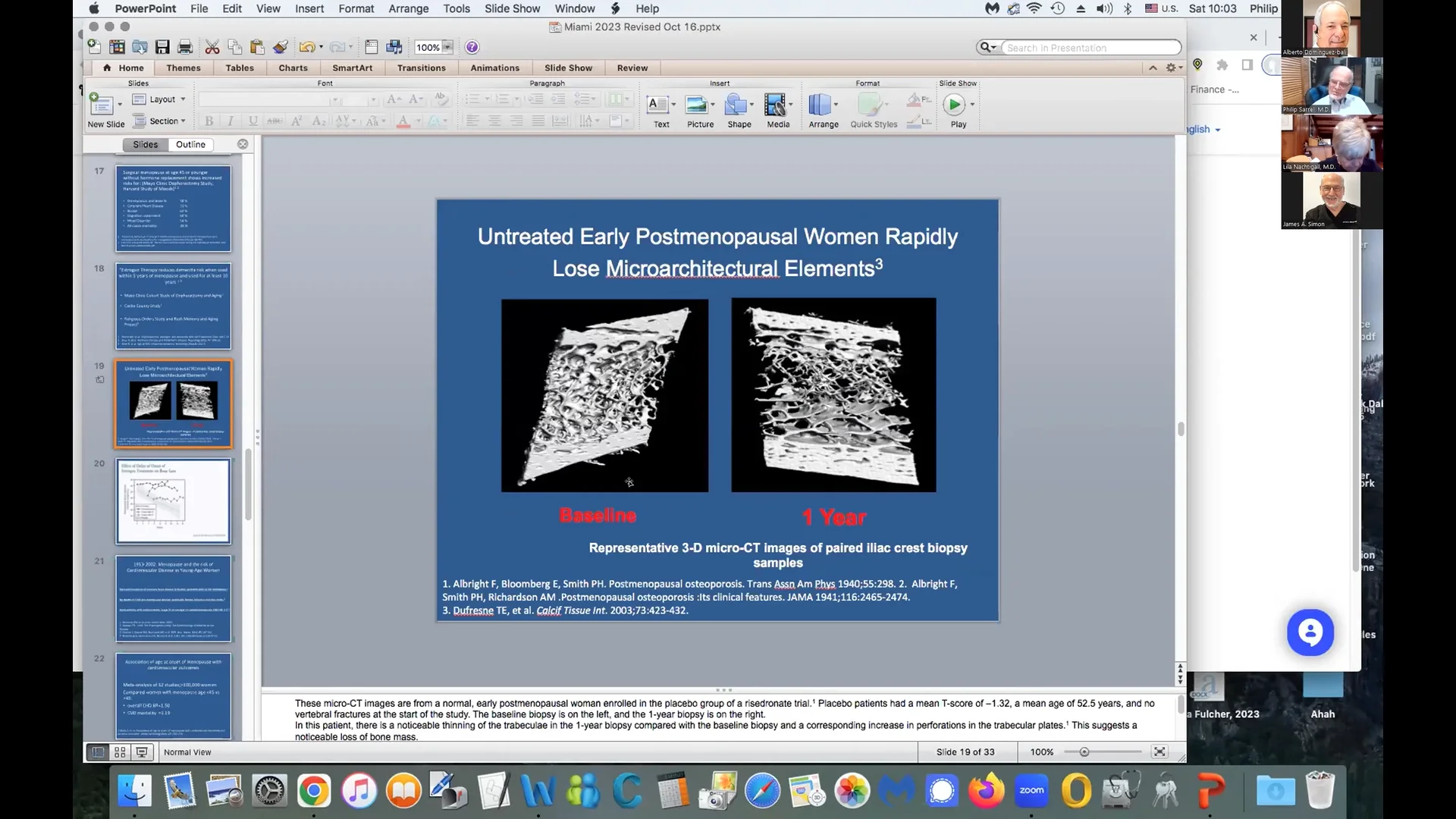Show the Slides thumbnail view
1456x819 pixels.
click(146, 144)
